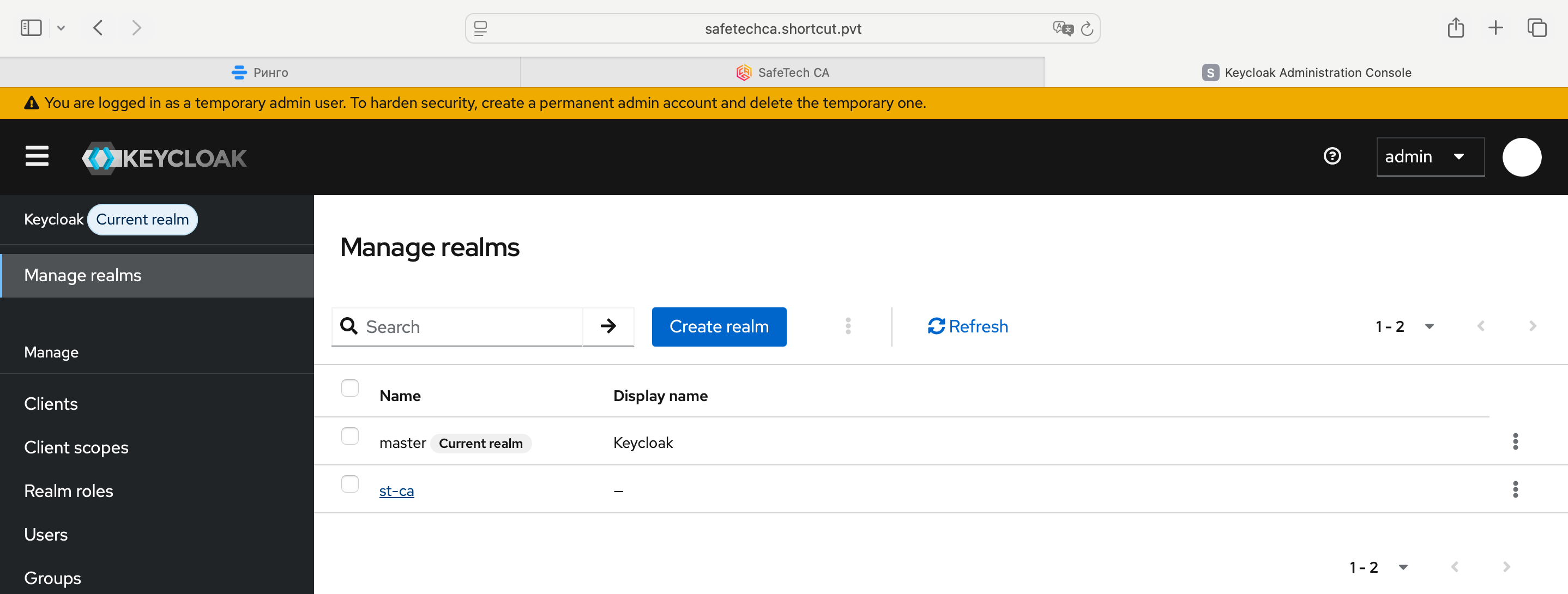Click the help question mark icon
The width and height of the screenshot is (1568, 594).
[x=1332, y=156]
